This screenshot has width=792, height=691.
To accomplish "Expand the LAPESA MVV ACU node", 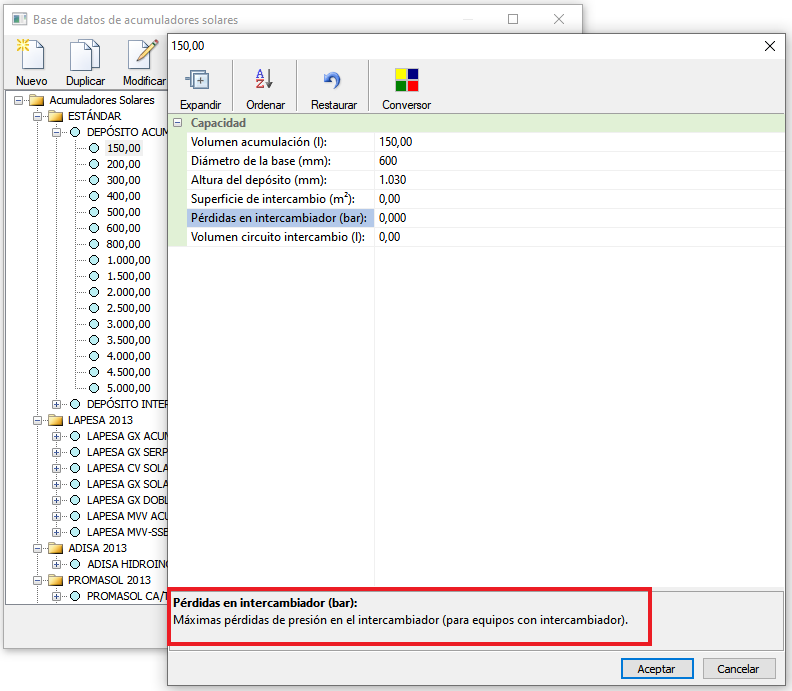I will (57, 516).
